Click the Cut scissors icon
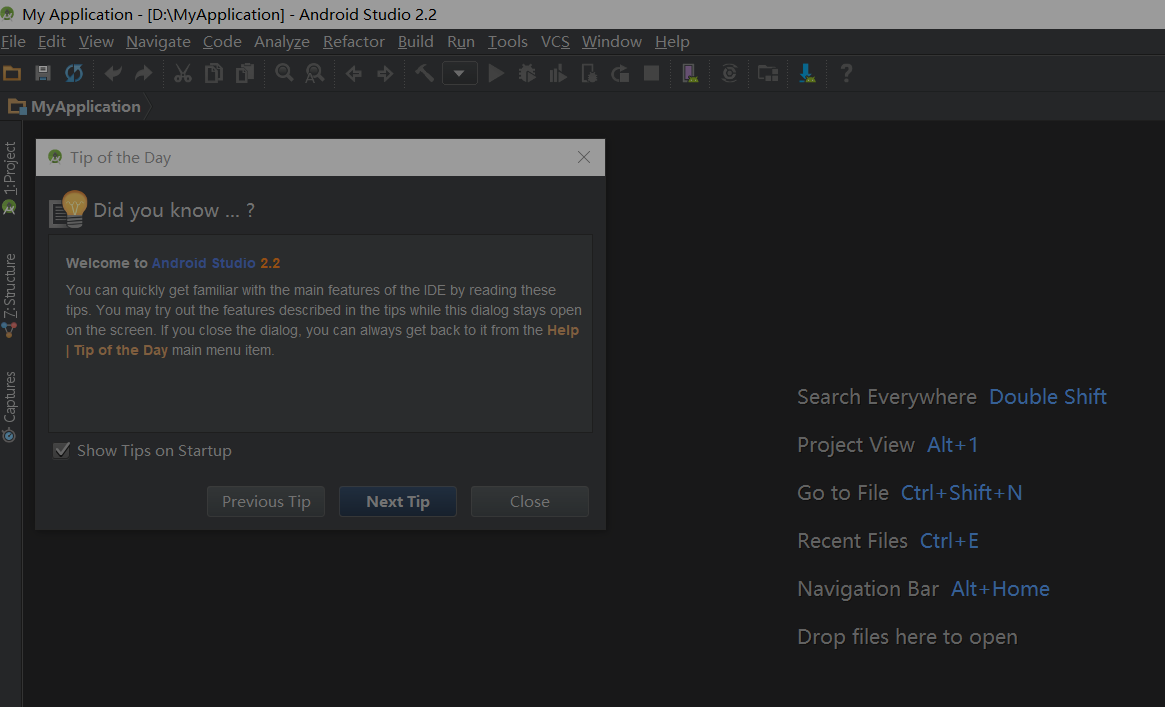Screen dimensions: 1165x707 tap(183, 74)
